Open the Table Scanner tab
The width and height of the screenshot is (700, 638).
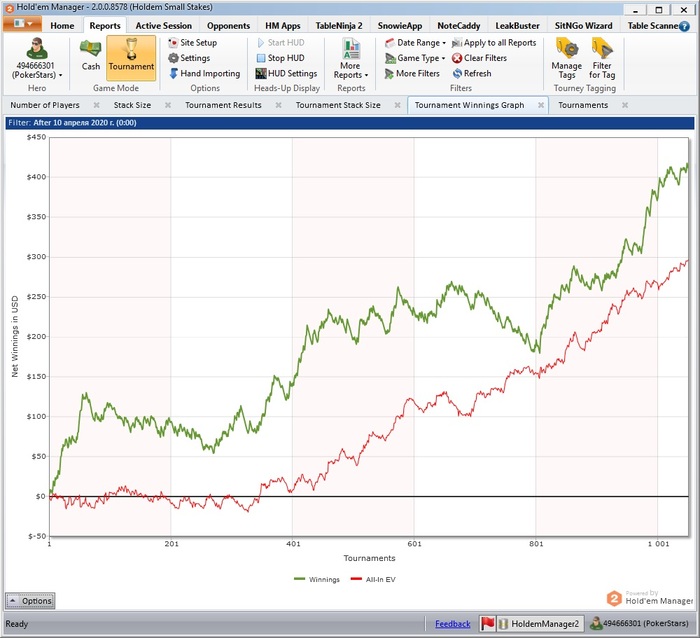[653, 26]
